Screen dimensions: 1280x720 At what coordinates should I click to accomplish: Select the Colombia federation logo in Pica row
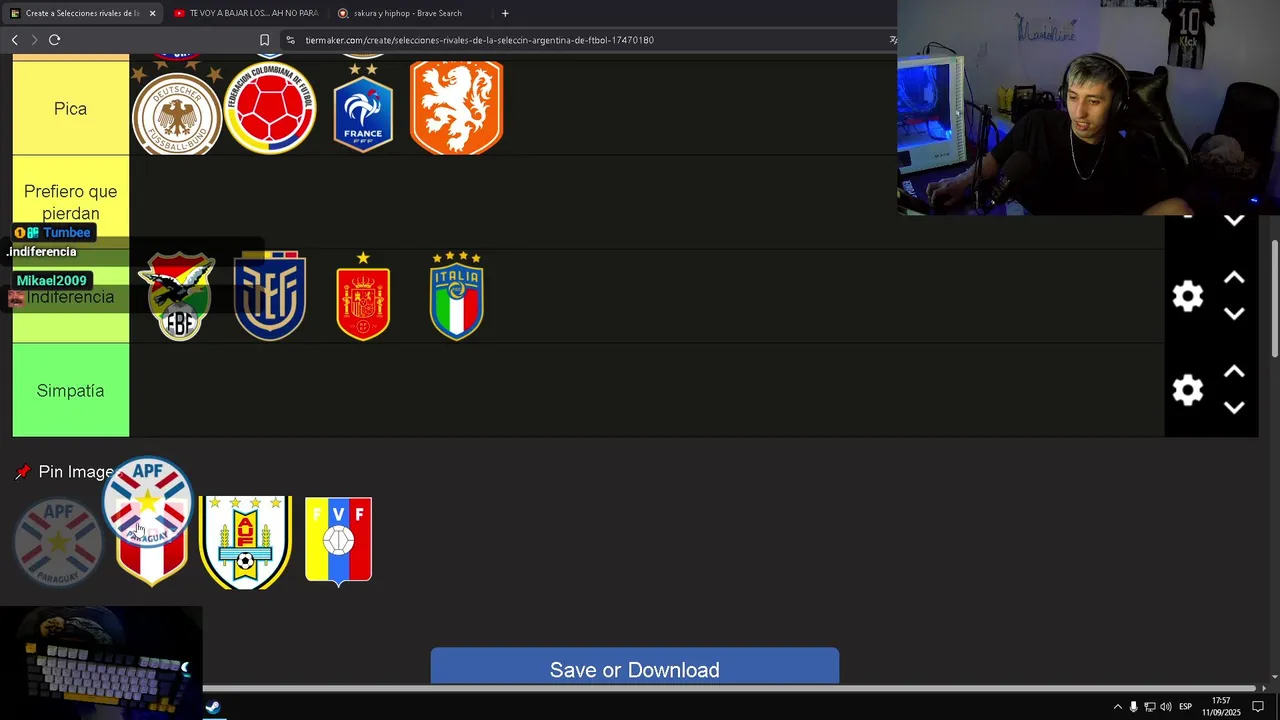270,108
